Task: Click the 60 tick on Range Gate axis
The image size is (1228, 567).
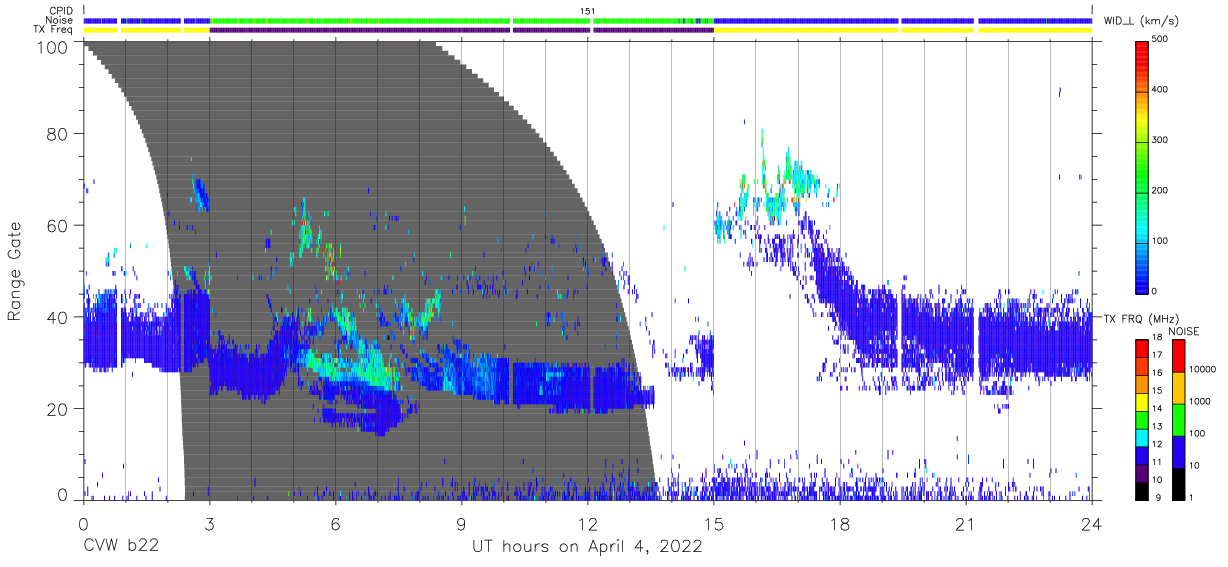Action: (56, 225)
